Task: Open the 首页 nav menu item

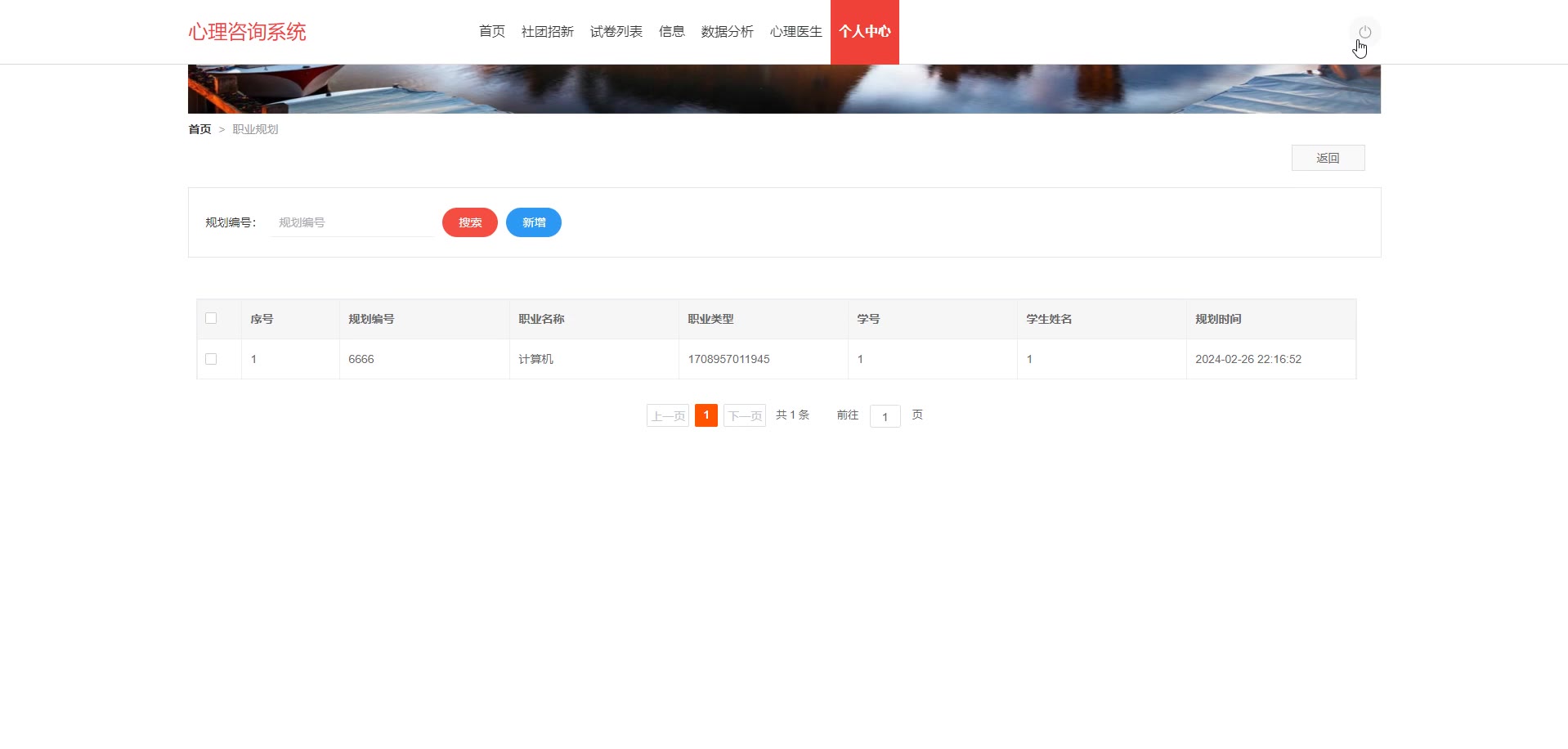Action: [492, 32]
